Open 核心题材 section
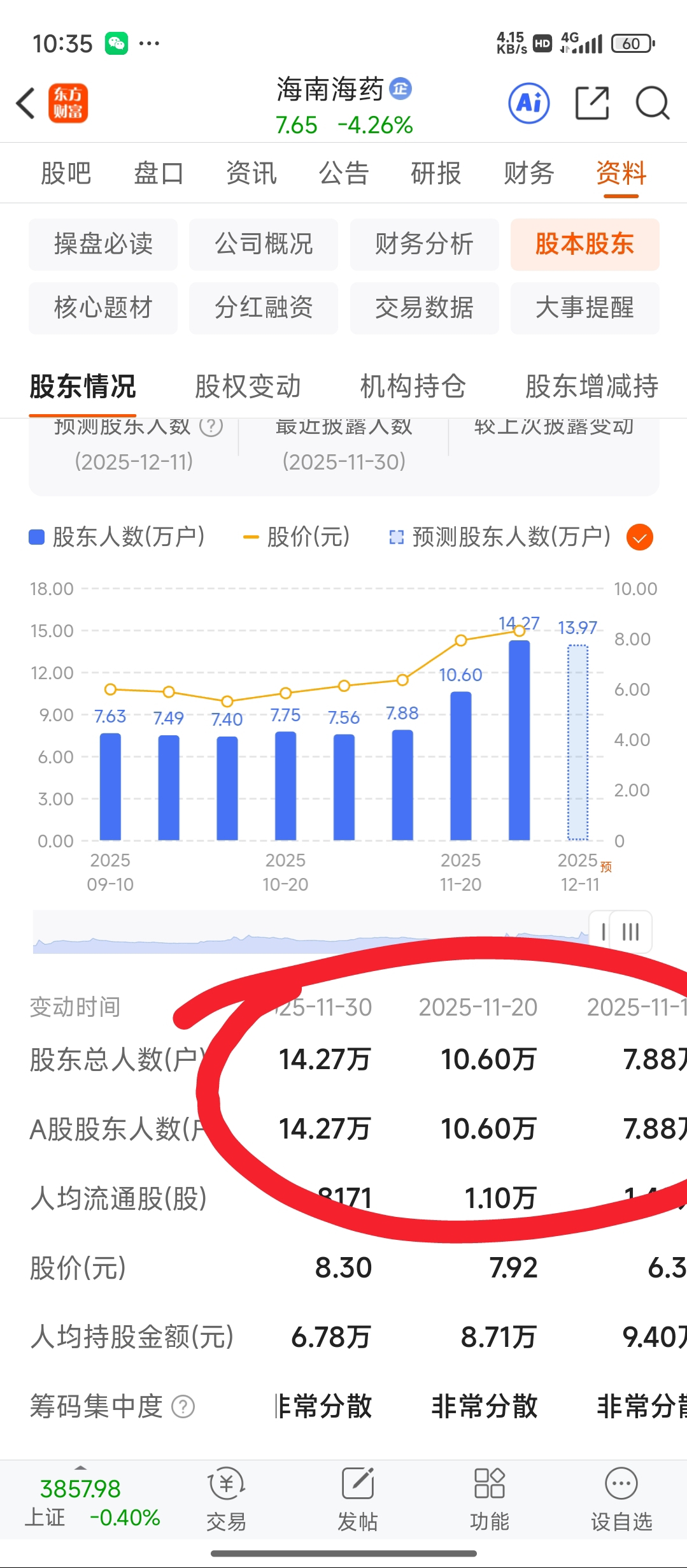The width and height of the screenshot is (687, 1568). (x=103, y=308)
